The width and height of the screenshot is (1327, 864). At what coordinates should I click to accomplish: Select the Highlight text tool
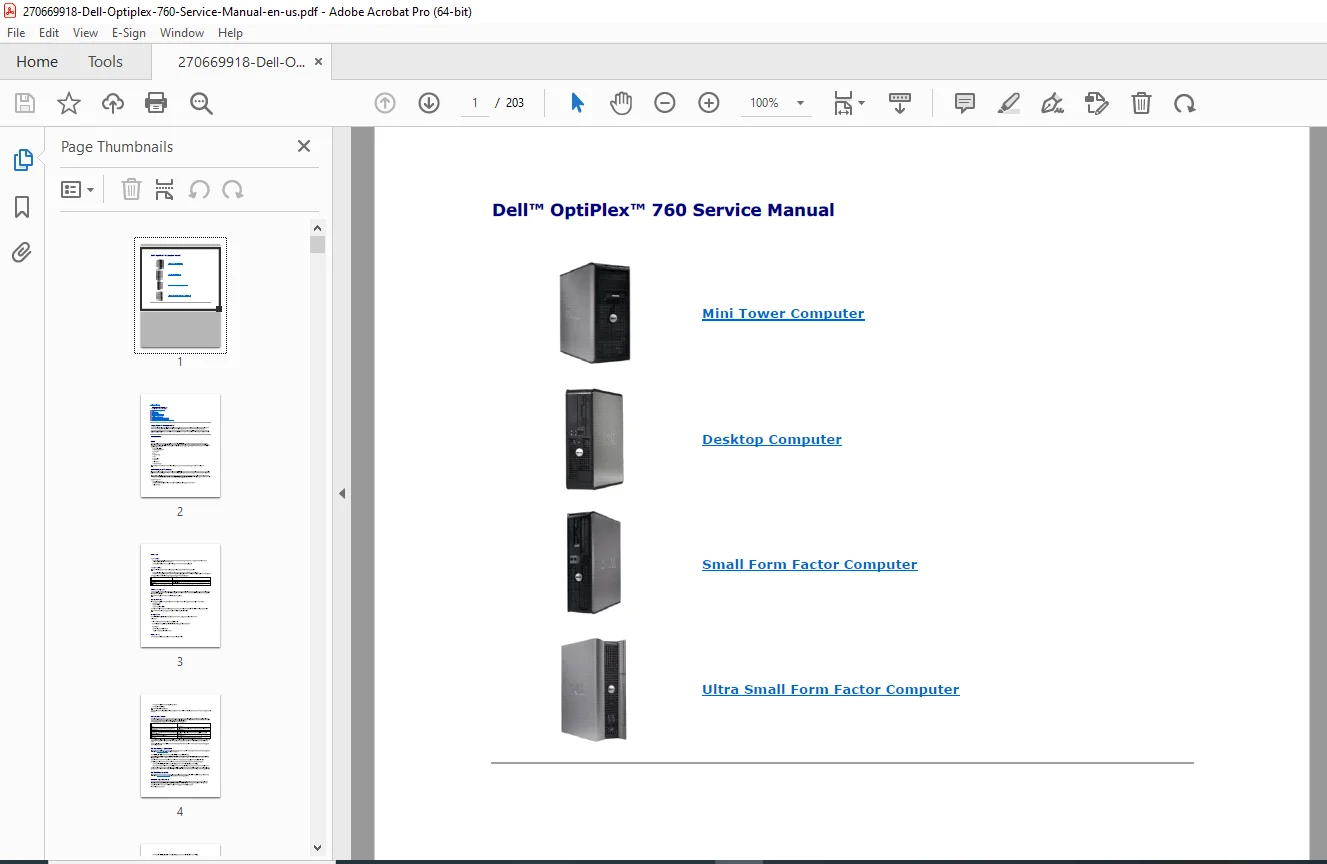(1009, 103)
